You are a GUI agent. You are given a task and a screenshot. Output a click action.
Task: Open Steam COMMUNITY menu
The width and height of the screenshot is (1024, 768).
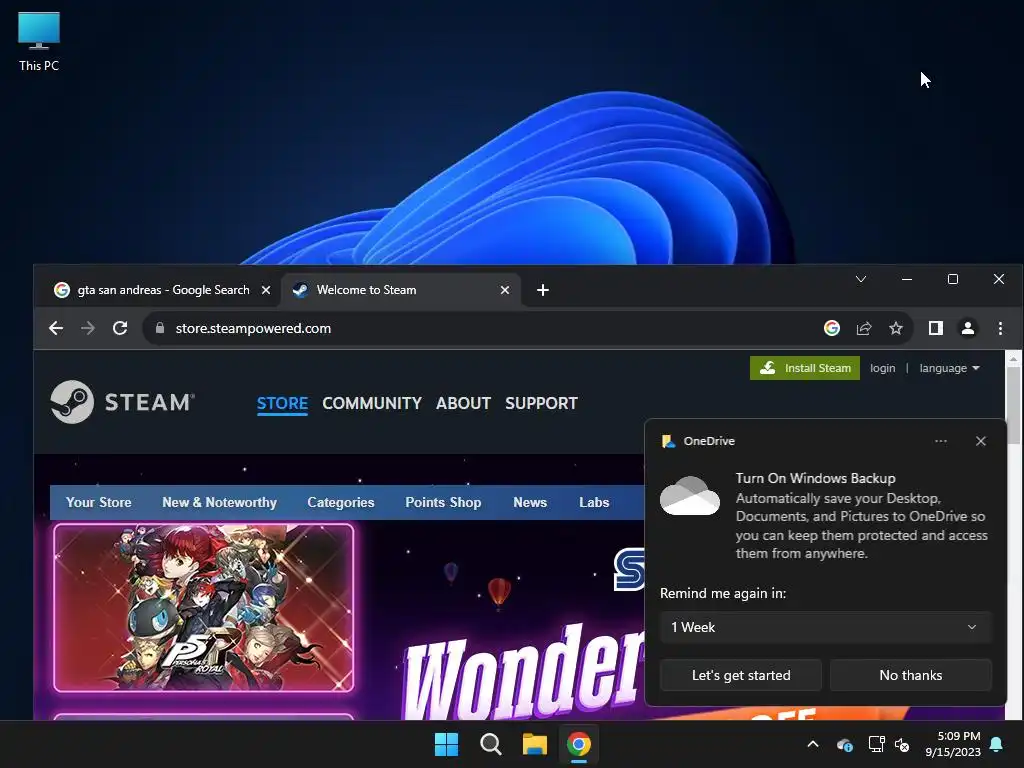372,403
